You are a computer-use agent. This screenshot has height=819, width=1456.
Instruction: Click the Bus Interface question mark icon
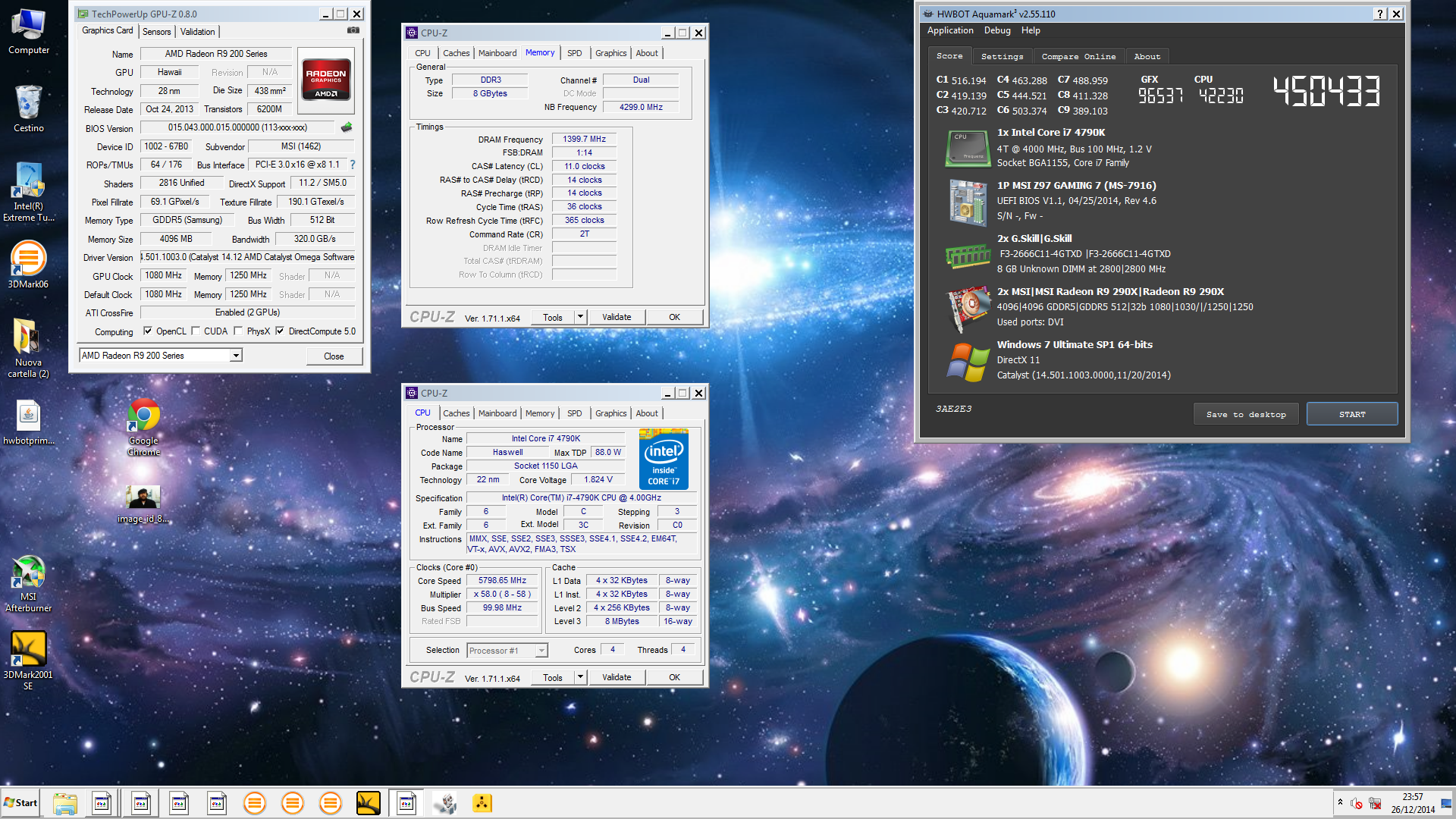[x=352, y=165]
